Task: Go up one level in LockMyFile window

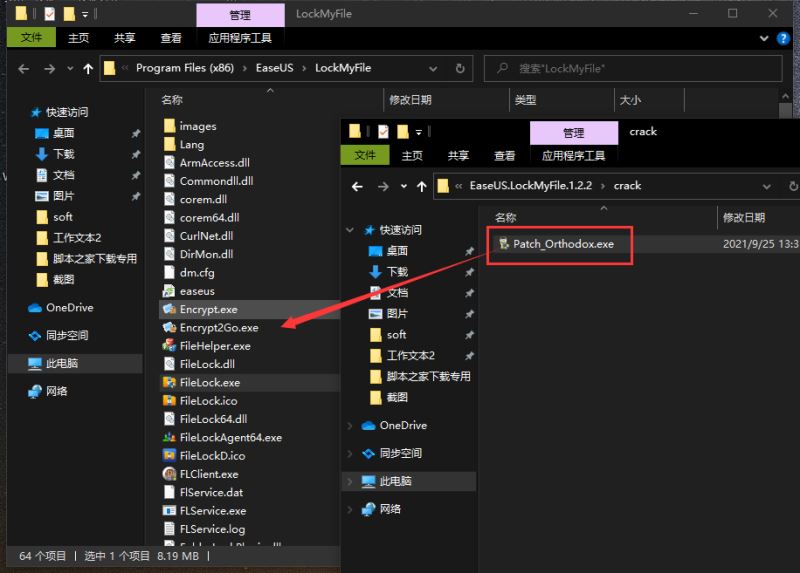Action: point(88,68)
